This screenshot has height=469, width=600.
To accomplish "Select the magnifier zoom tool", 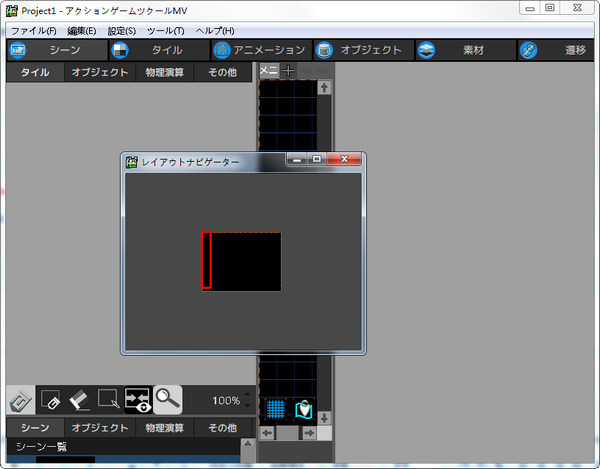I will tap(168, 400).
